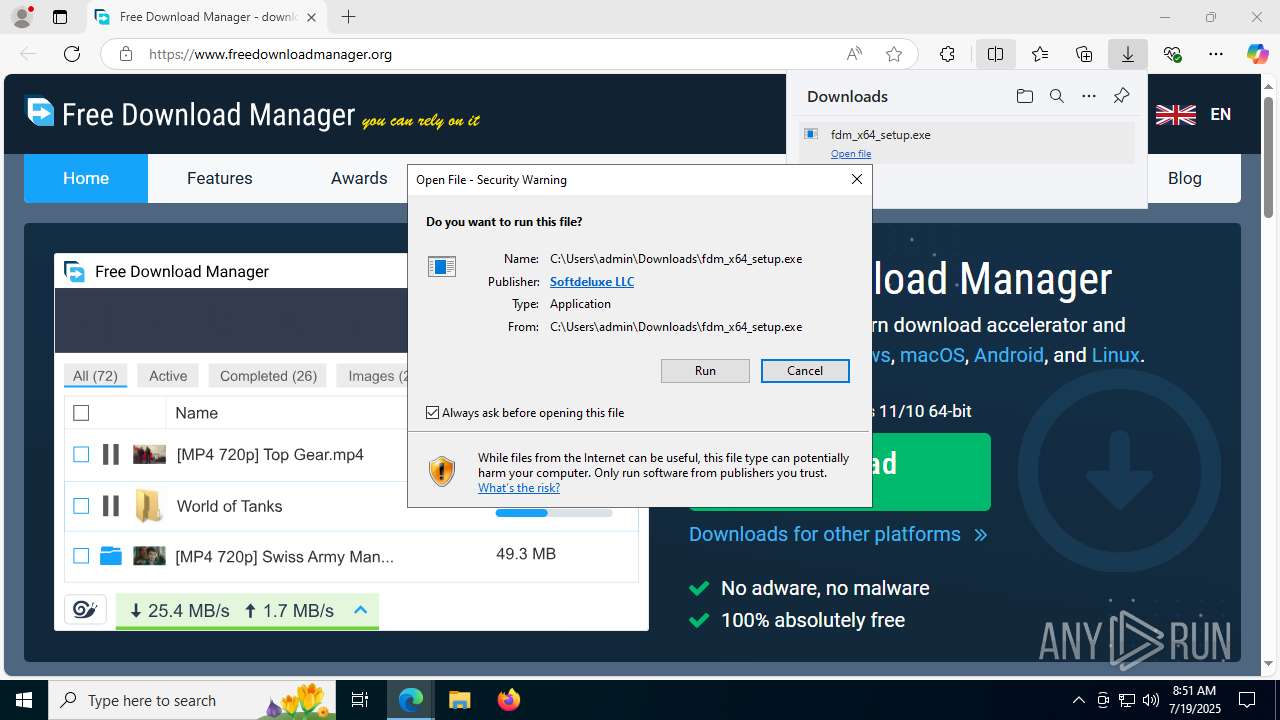Open the Extensions puzzle icon
The image size is (1280, 720).
[x=947, y=54]
